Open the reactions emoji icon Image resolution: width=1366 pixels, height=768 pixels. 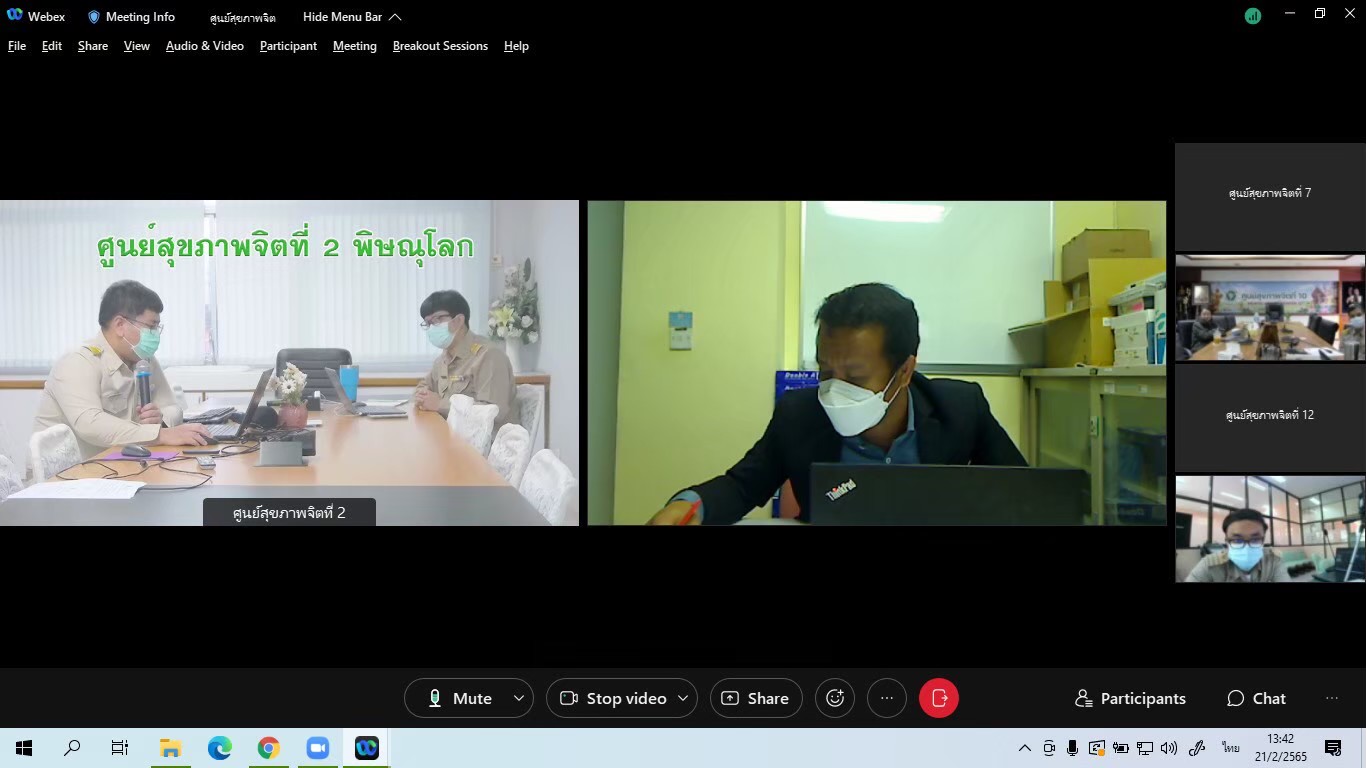(835, 698)
